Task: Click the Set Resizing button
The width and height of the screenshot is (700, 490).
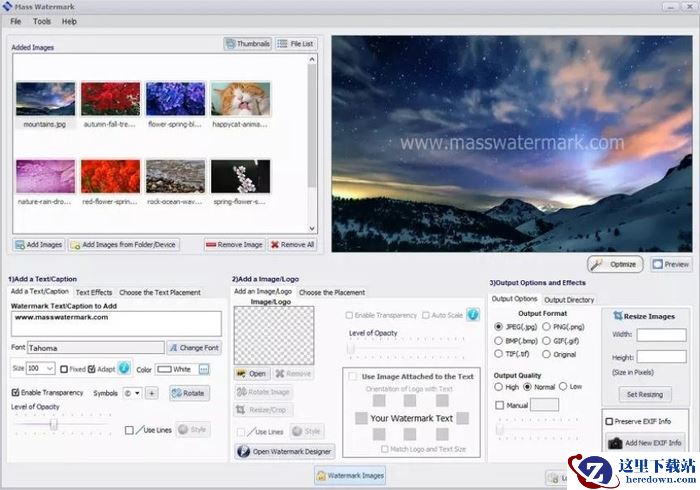Action: 645,394
